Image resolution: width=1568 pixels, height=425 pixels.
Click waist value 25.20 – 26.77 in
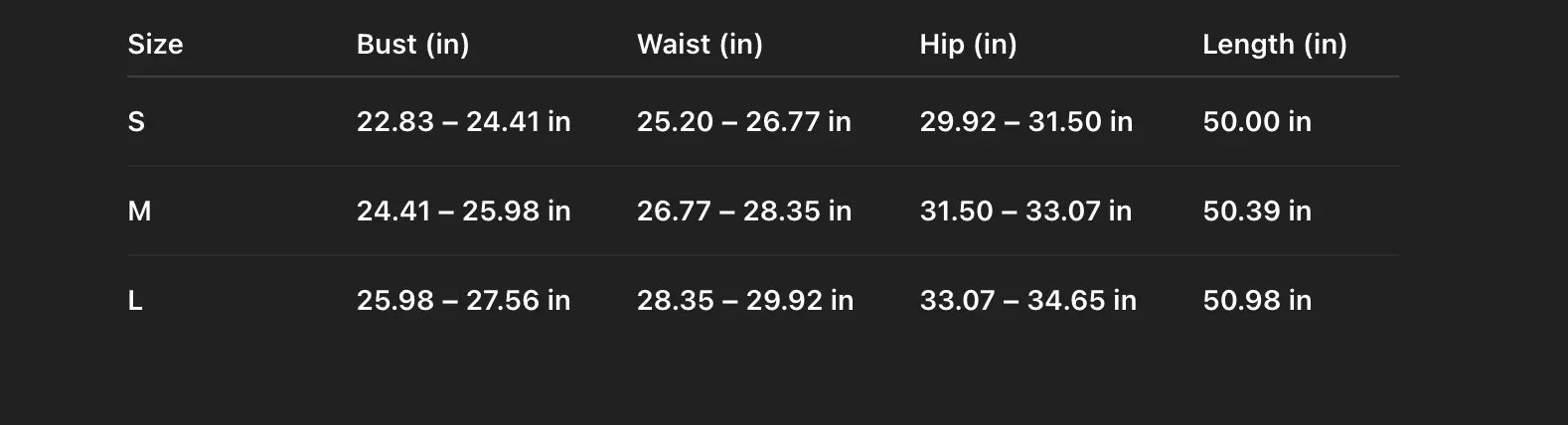(743, 122)
